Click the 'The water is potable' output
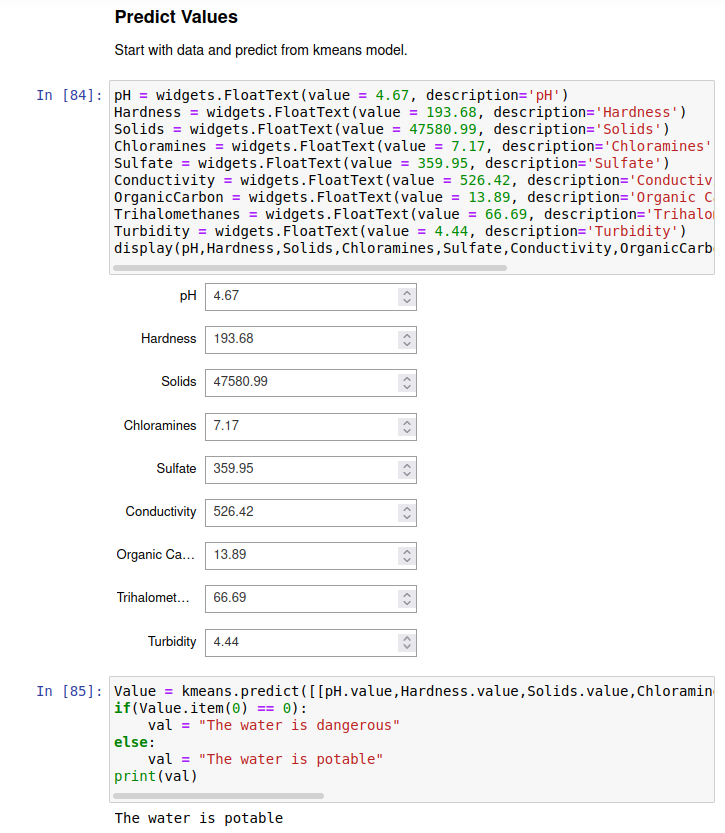The height and width of the screenshot is (833, 725). click(199, 818)
